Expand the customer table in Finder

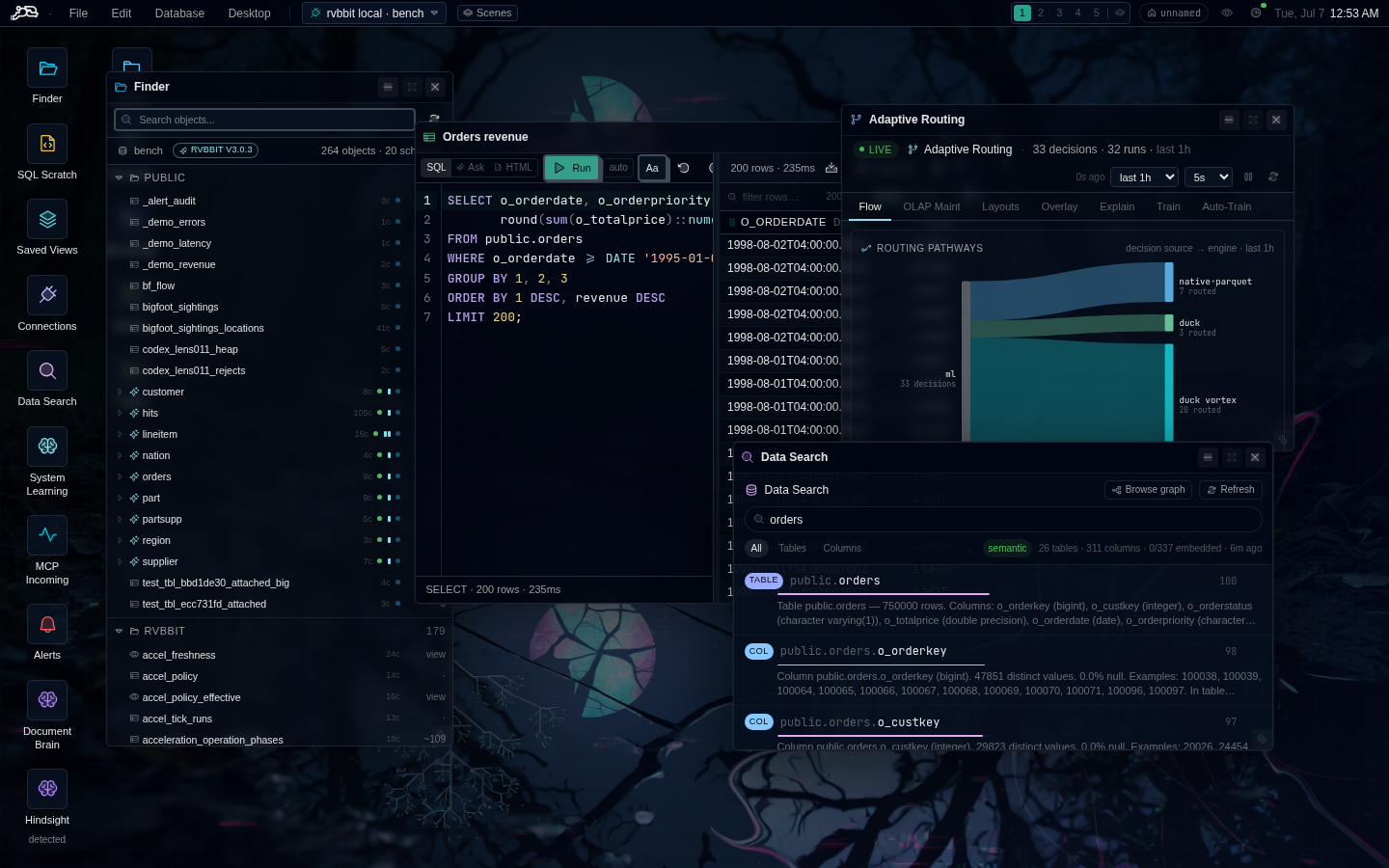120,393
